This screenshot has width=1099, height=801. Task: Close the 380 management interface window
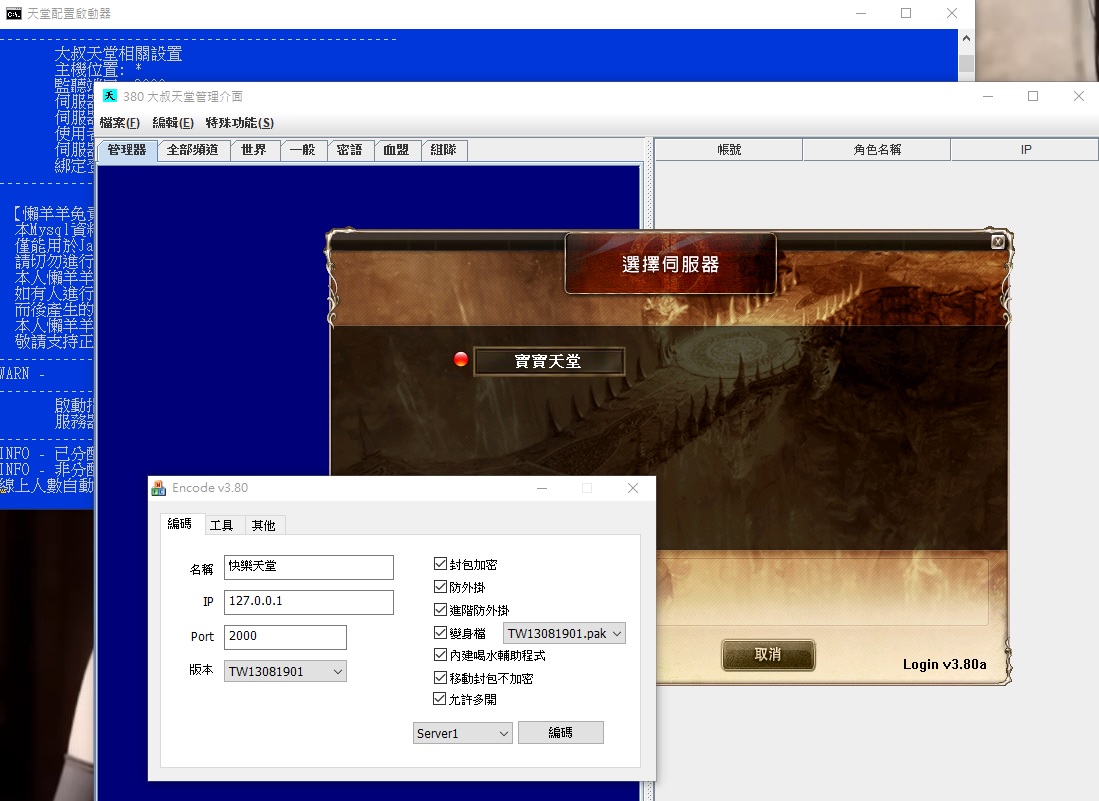click(x=1079, y=96)
